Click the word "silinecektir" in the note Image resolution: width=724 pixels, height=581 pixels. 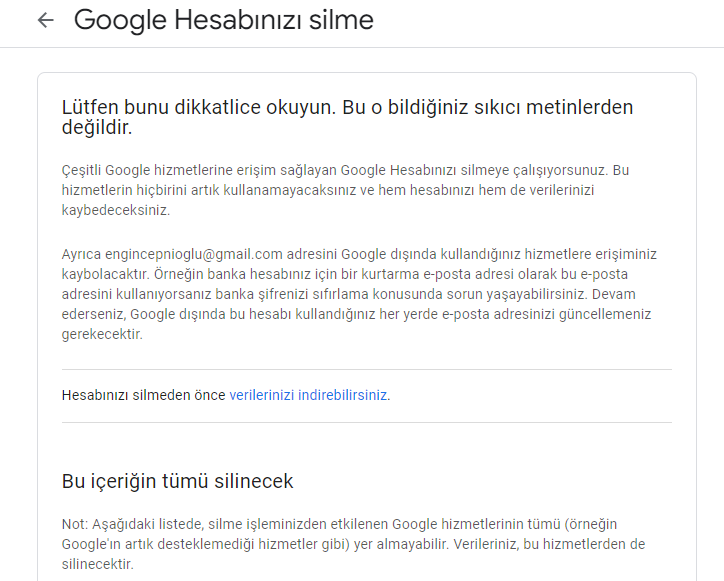coord(96,564)
